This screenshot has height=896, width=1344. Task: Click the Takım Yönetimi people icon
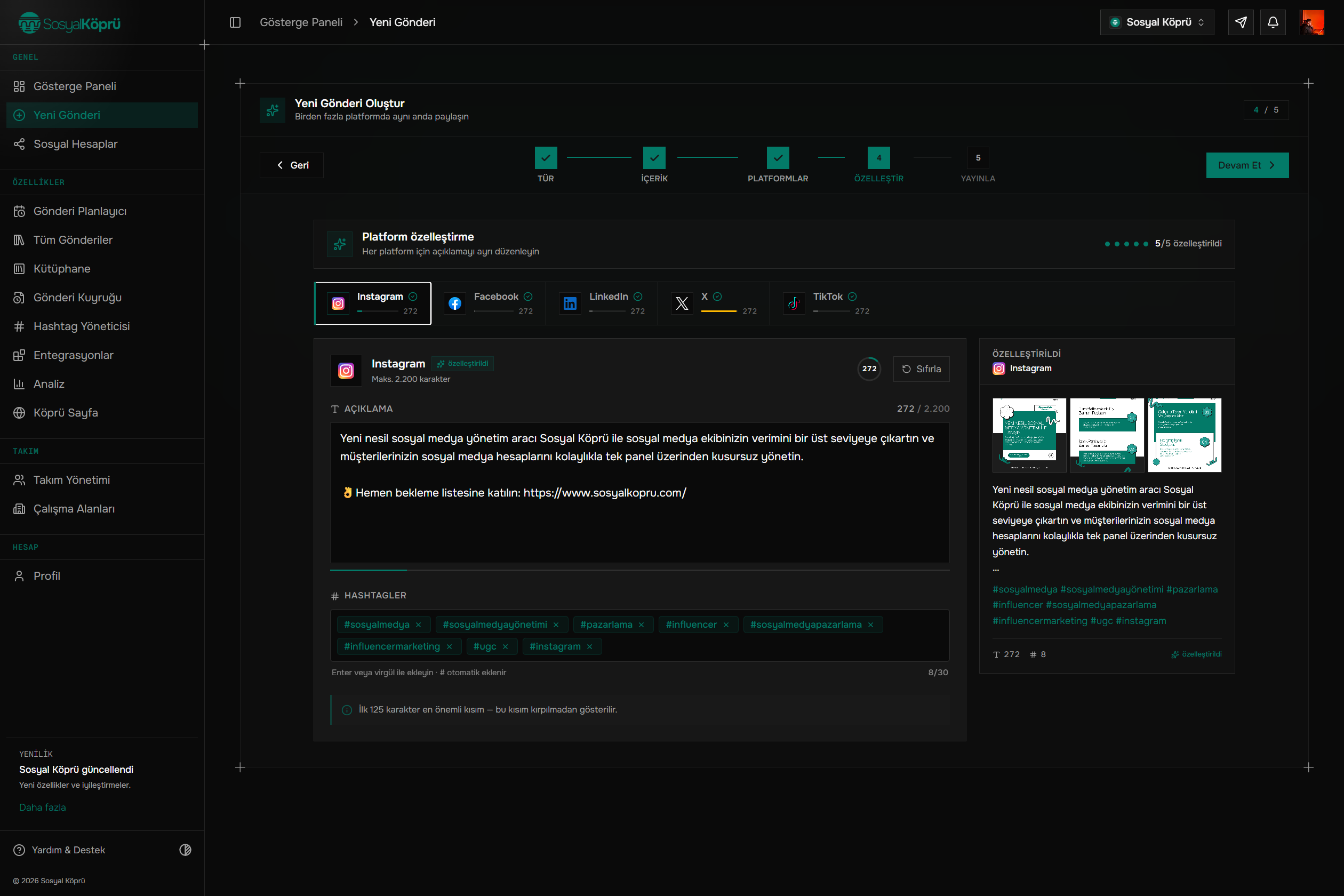pos(19,480)
